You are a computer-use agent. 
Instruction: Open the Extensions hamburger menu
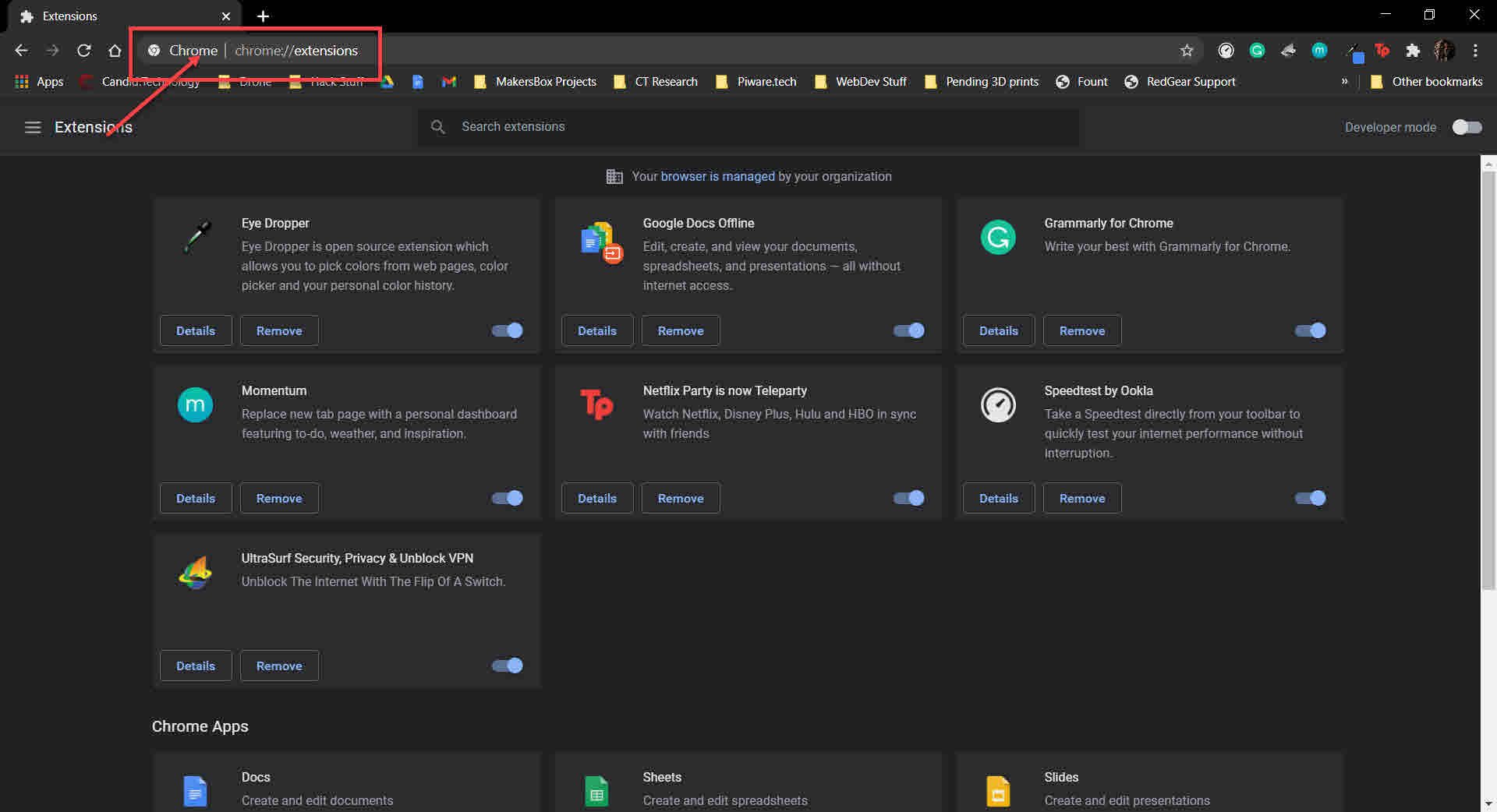[33, 127]
